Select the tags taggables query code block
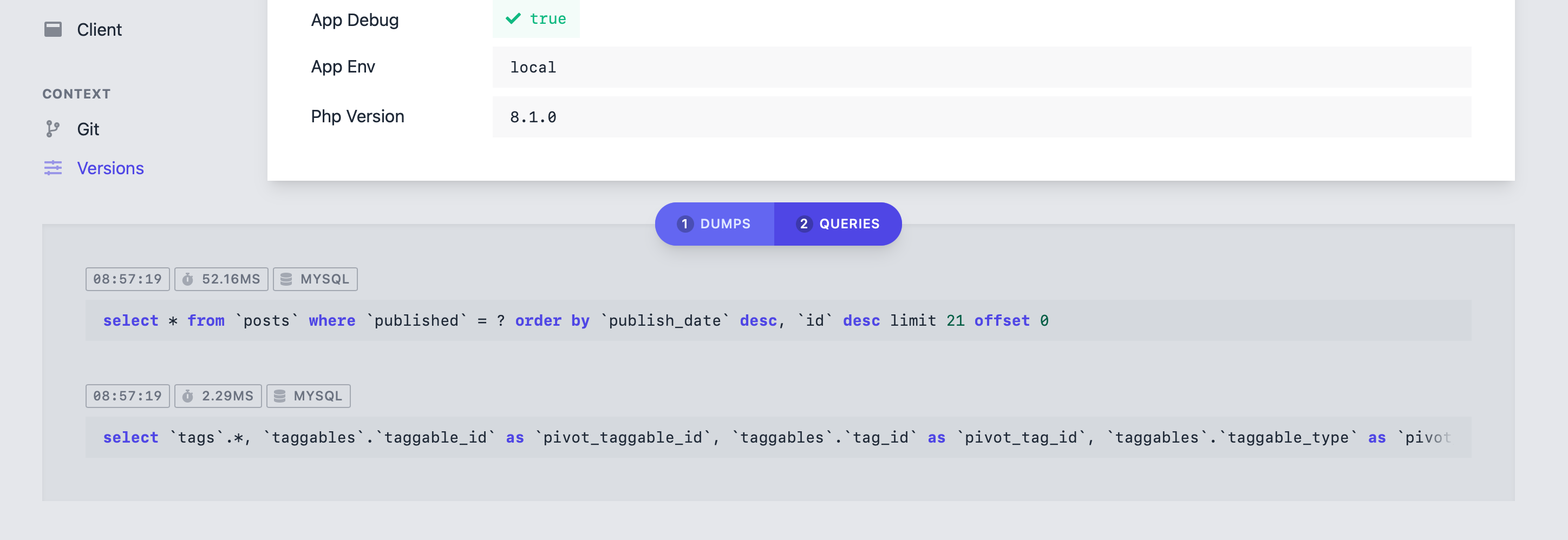Viewport: 1568px width, 540px height. pyautogui.click(x=778, y=437)
